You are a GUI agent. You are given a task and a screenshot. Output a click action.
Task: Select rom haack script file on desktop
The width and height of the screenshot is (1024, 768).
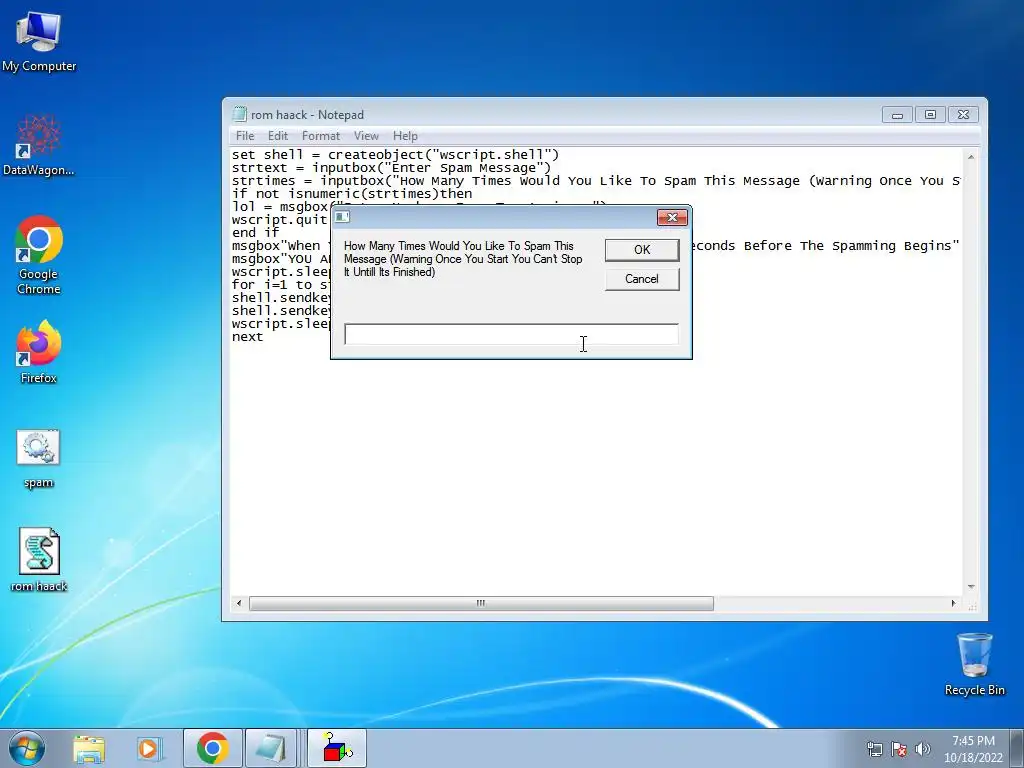click(x=39, y=560)
